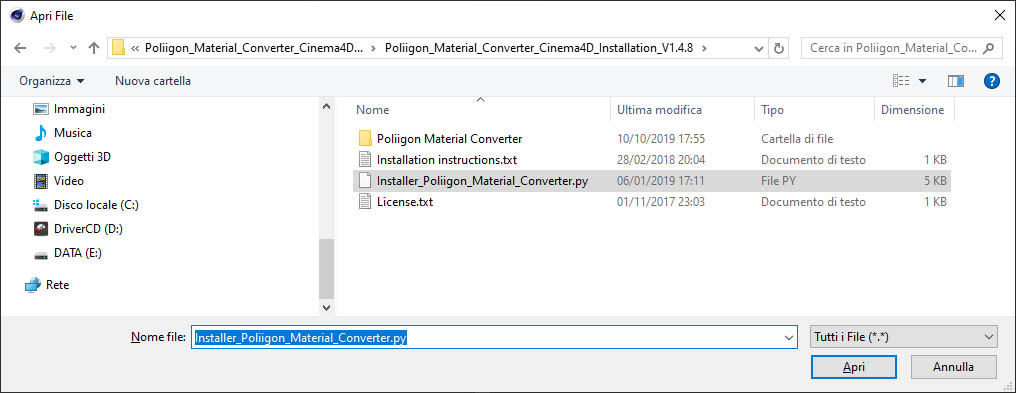Expand the Nome file dropdown arrow
The height and width of the screenshot is (393, 1016).
[789, 337]
